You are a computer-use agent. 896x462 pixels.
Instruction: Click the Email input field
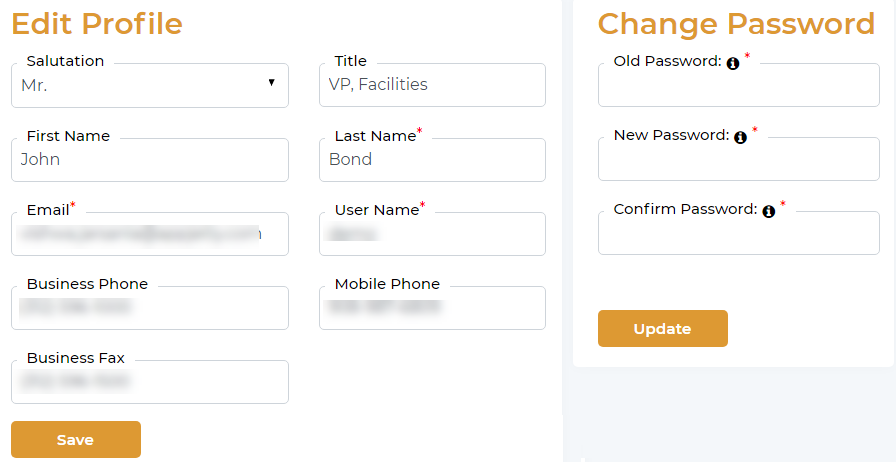point(149,234)
